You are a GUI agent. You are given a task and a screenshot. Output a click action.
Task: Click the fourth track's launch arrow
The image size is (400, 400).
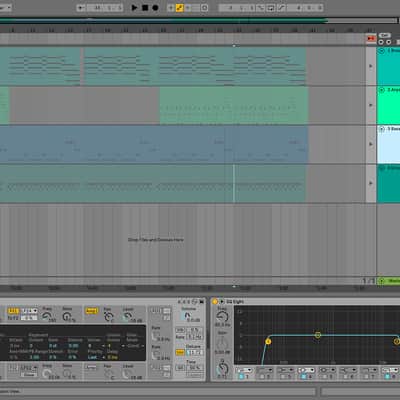click(x=371, y=183)
